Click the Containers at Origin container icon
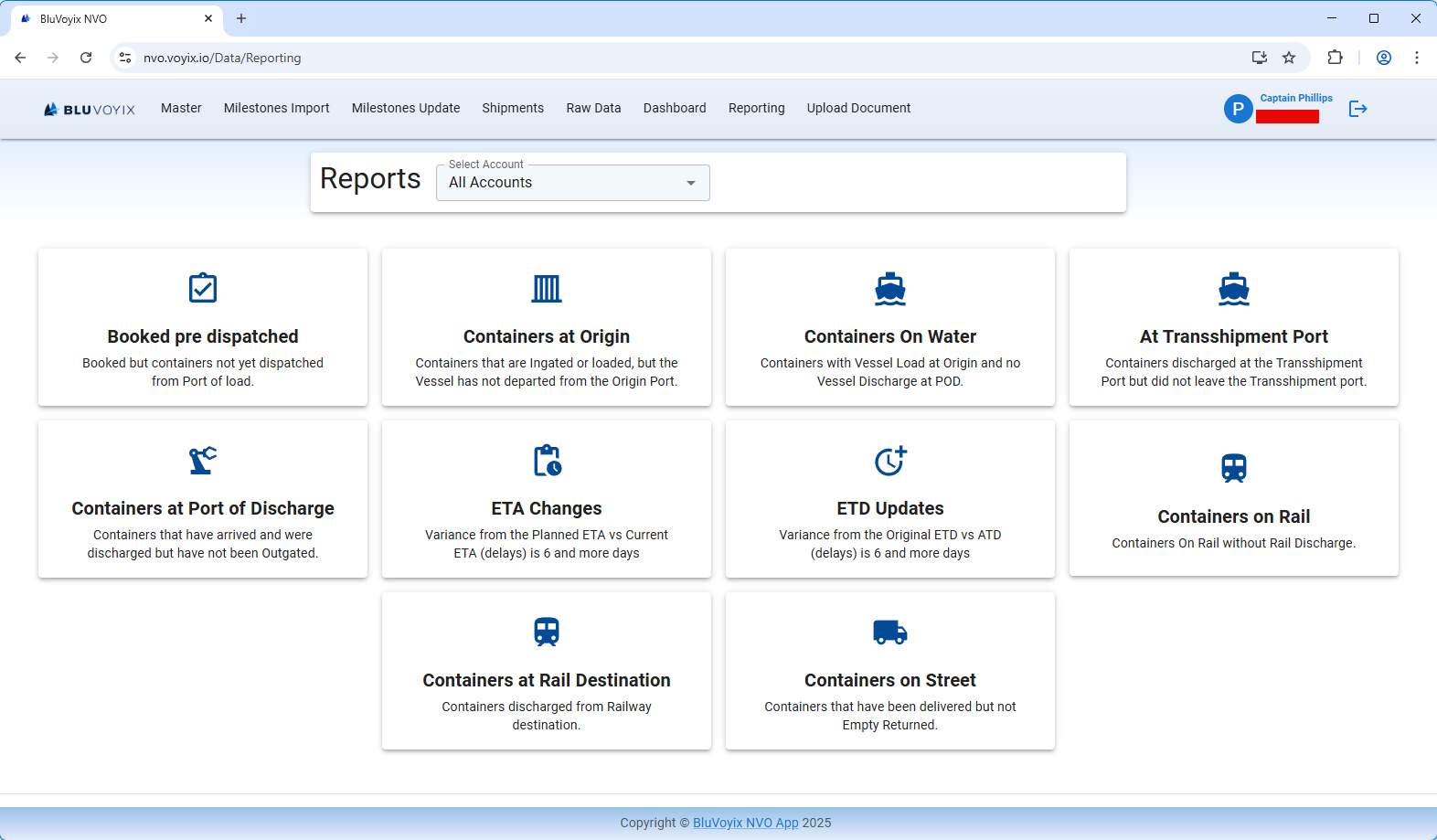 (x=547, y=288)
